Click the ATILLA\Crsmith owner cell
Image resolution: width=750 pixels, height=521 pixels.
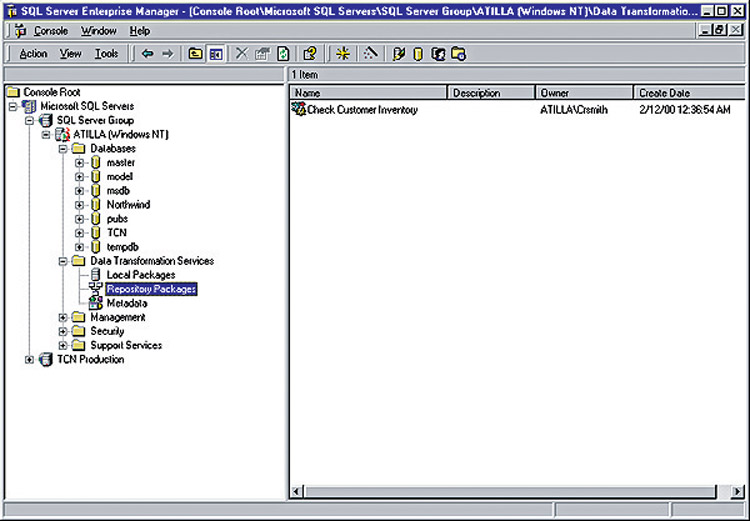pyautogui.click(x=574, y=110)
